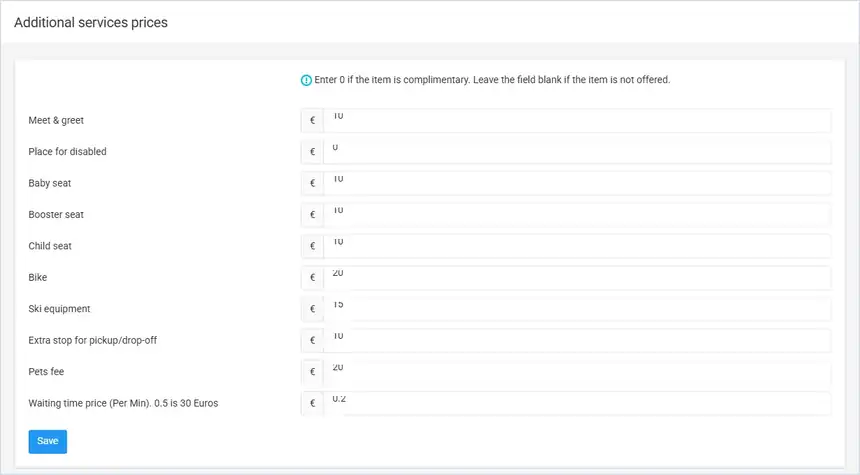The height and width of the screenshot is (475, 860).
Task: Click the euro symbol for Place for disabled
Action: [x=313, y=151]
